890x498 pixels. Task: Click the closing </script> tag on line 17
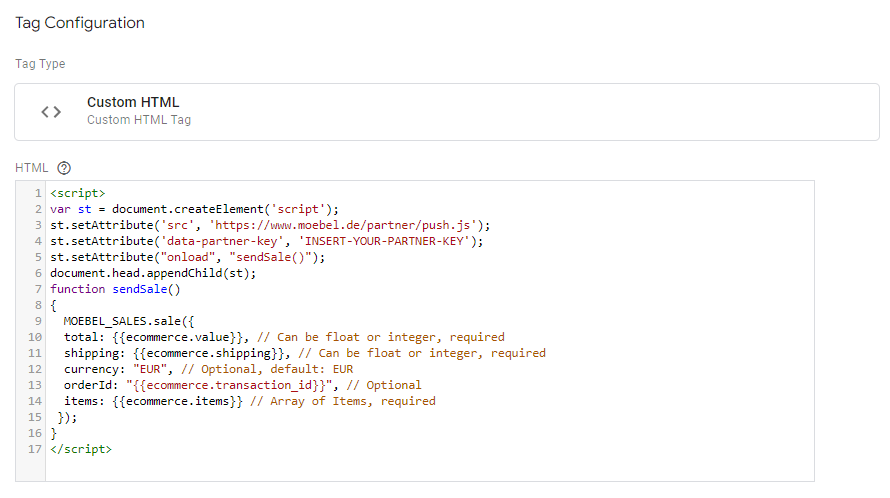81,449
